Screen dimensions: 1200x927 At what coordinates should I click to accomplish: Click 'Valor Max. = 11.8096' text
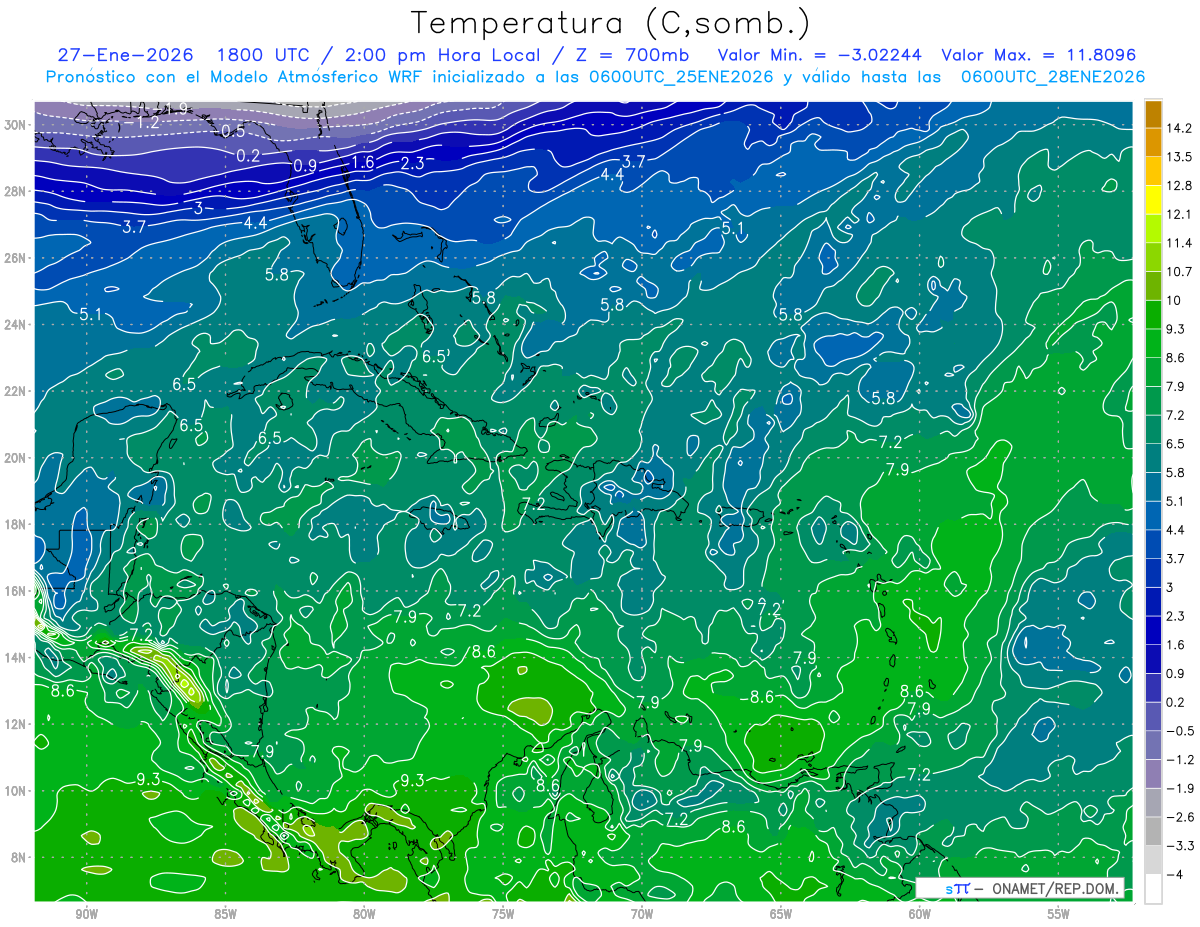1039,55
